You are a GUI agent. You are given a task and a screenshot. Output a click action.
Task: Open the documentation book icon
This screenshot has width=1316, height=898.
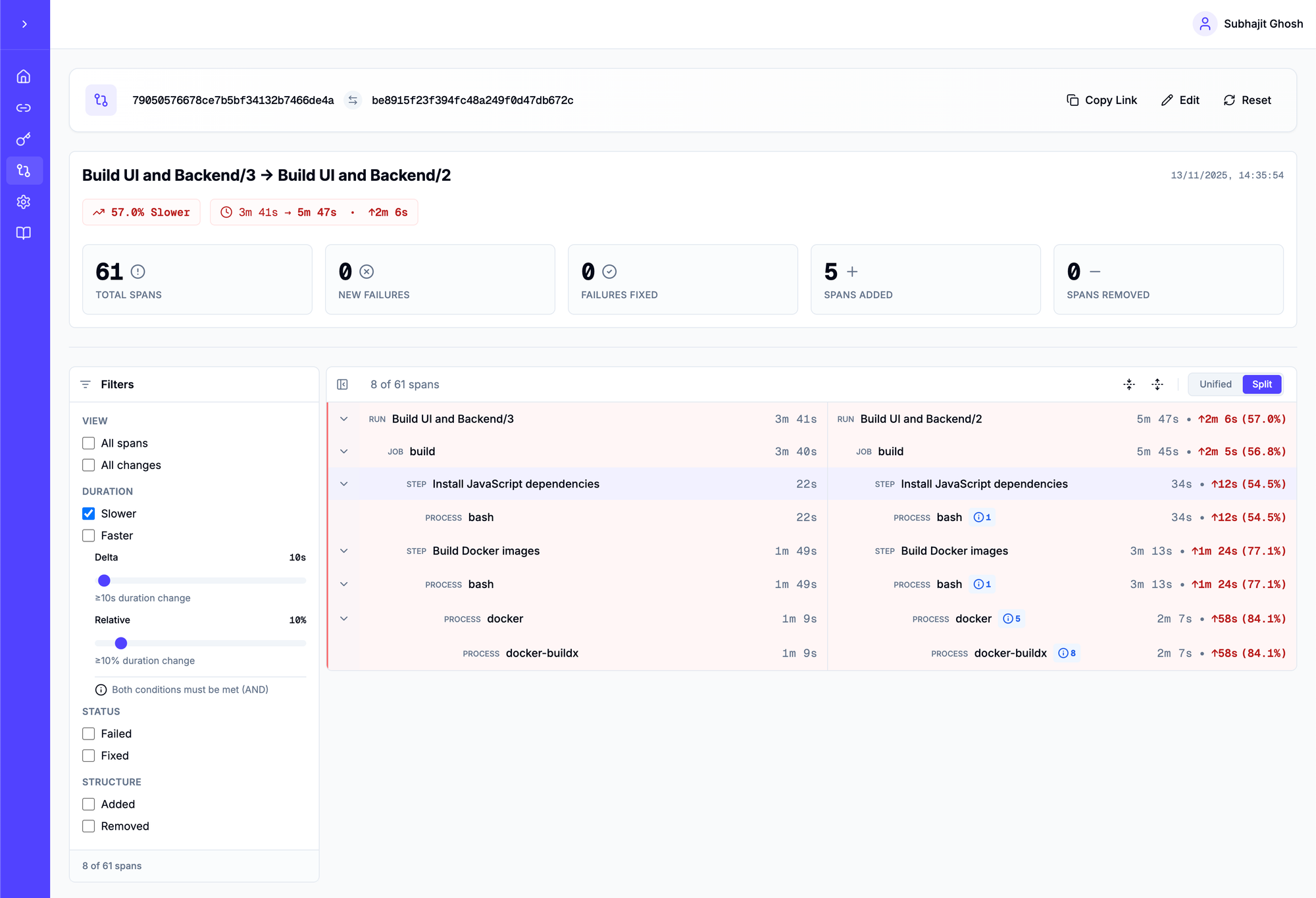(x=24, y=233)
